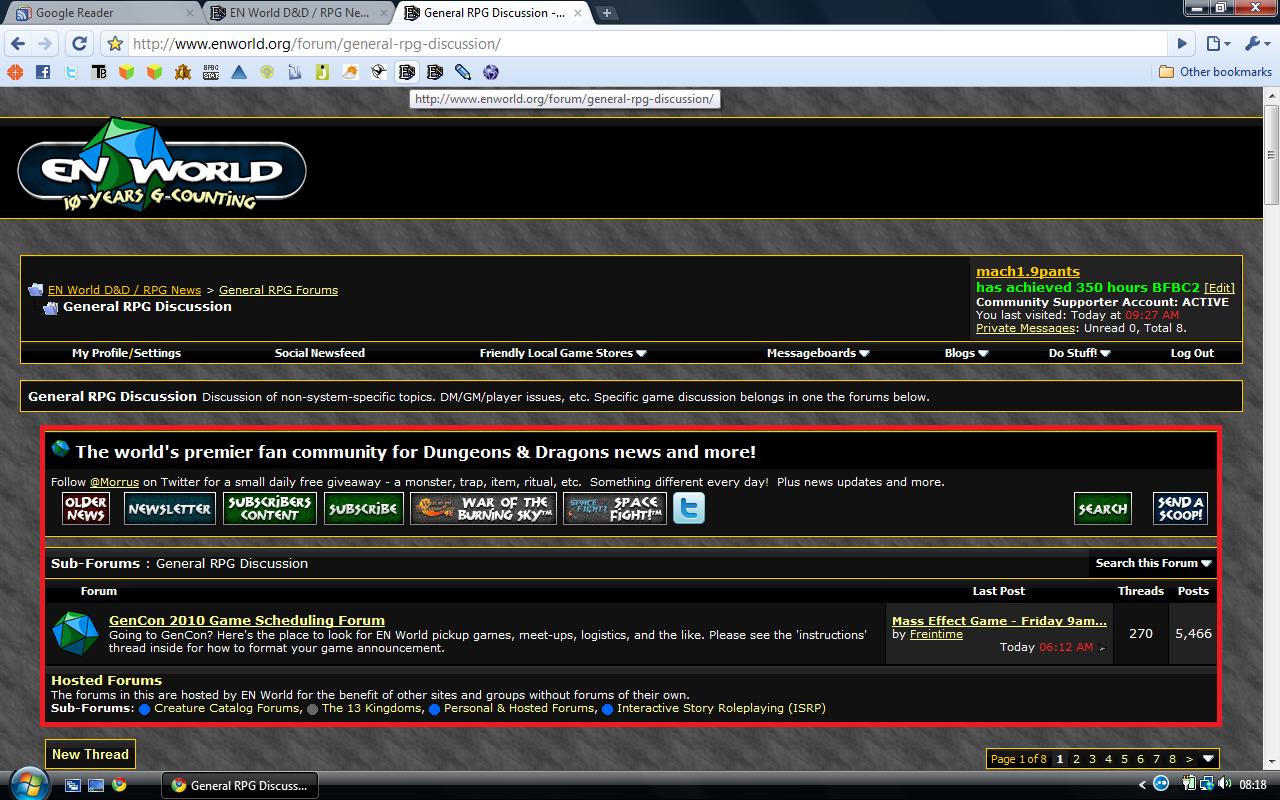Click the Send a Scoop button
The height and width of the screenshot is (800, 1280).
pos(1180,508)
